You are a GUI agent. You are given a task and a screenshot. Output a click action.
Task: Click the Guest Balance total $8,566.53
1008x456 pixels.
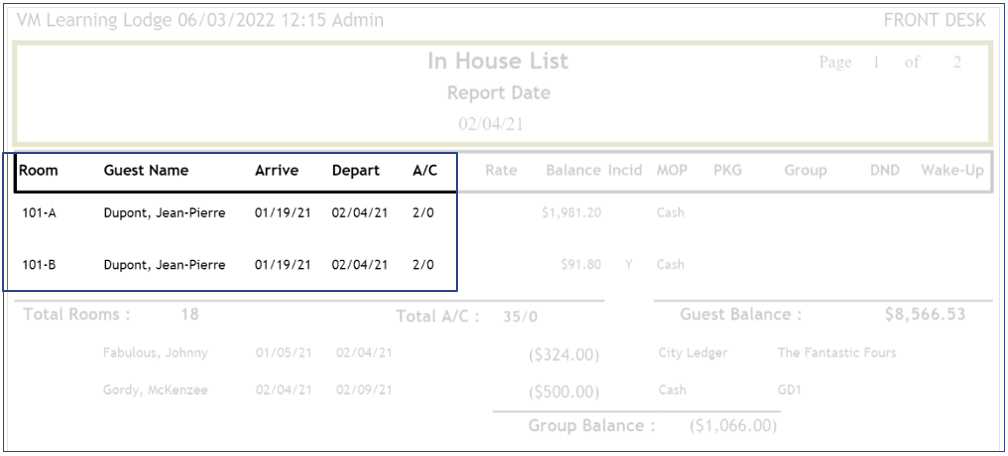click(x=925, y=315)
